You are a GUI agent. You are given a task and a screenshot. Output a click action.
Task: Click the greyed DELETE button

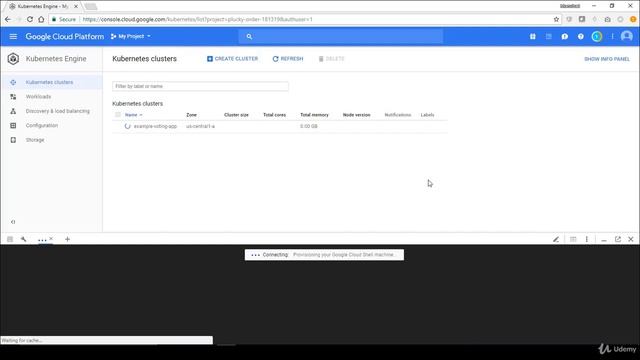coord(331,59)
